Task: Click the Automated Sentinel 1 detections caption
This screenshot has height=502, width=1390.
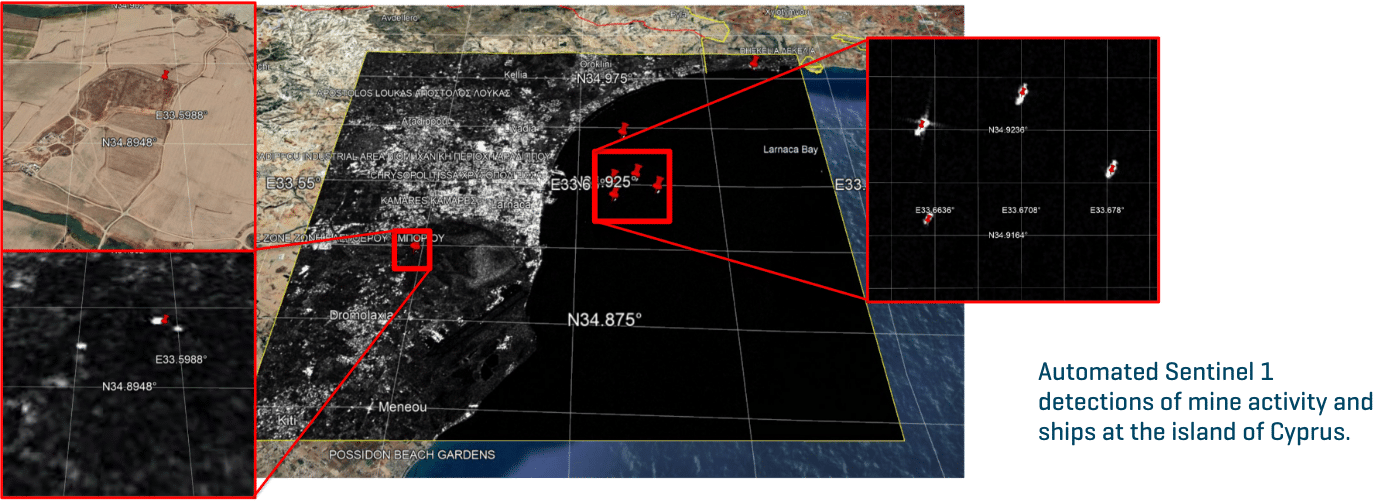Action: coord(1205,403)
